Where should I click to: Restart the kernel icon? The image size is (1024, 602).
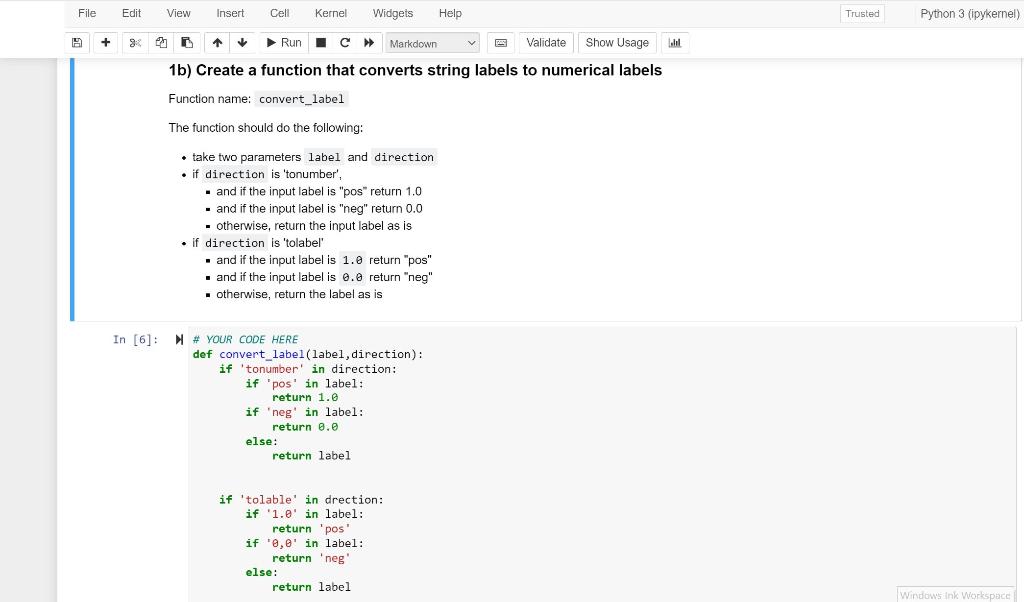pos(345,43)
